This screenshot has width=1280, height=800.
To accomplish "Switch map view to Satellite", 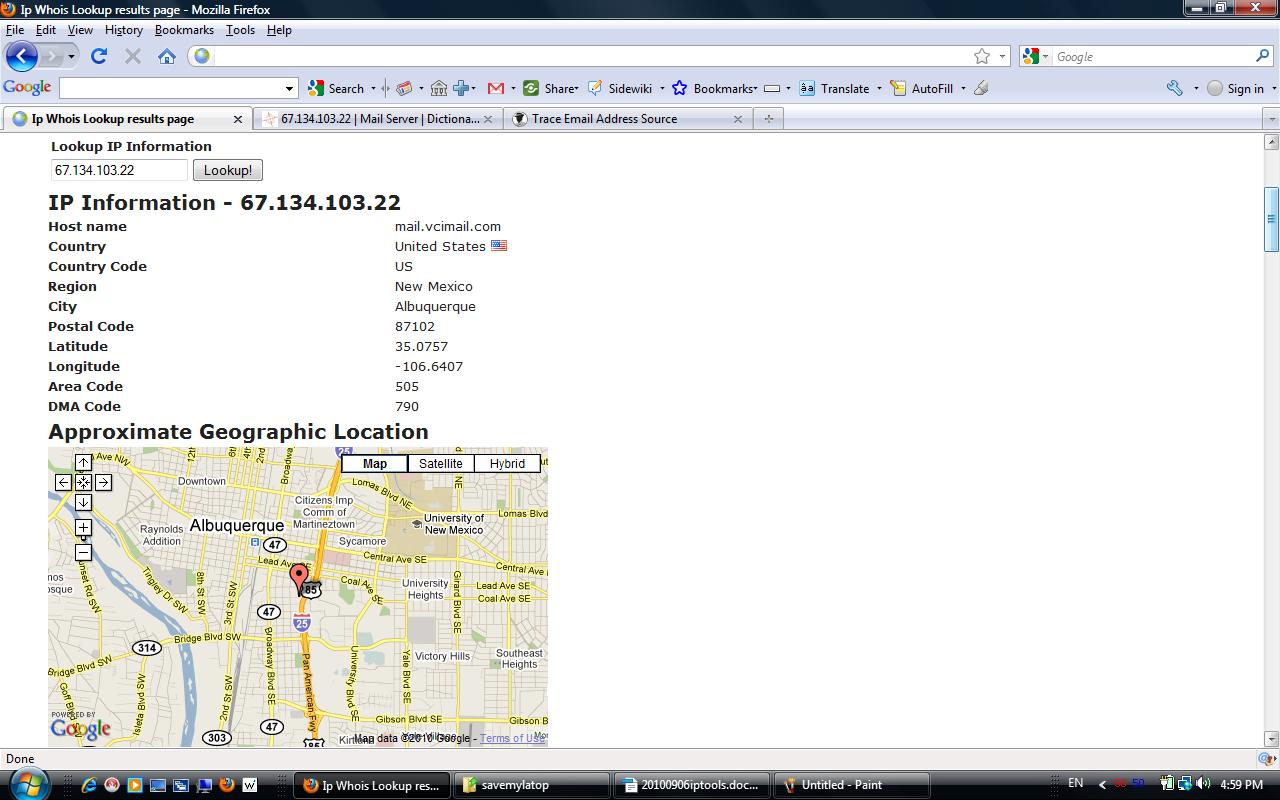I will 441,463.
